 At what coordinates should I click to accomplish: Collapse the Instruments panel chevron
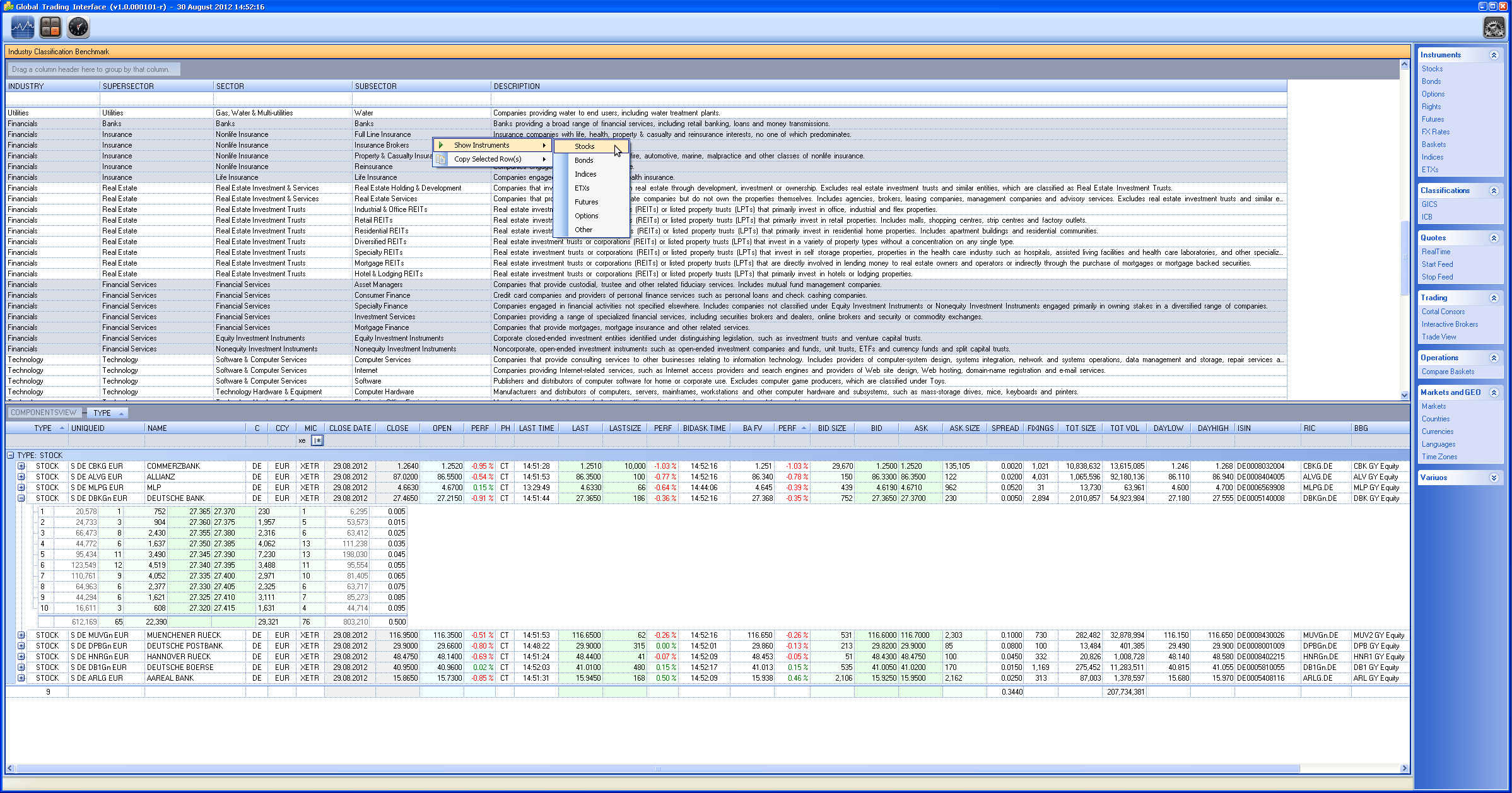1494,55
